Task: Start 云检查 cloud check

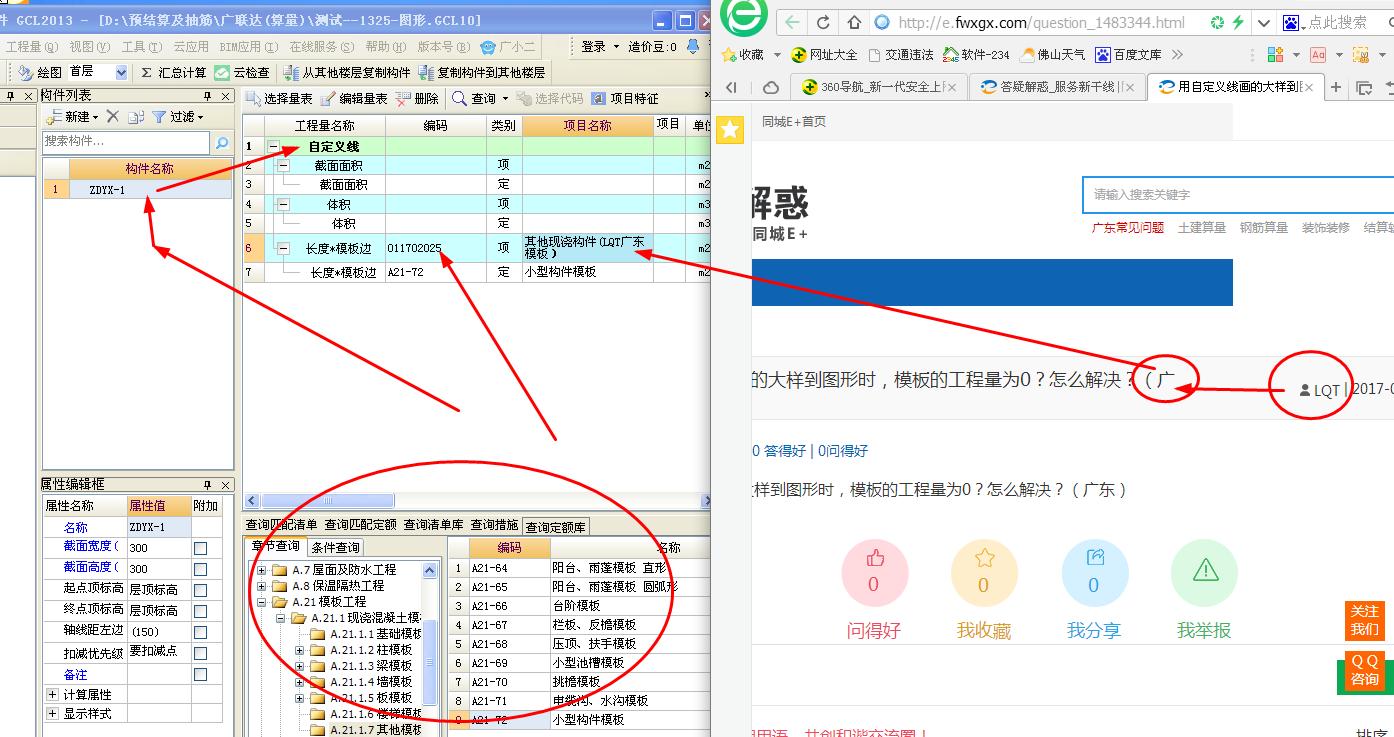Action: click(242, 72)
